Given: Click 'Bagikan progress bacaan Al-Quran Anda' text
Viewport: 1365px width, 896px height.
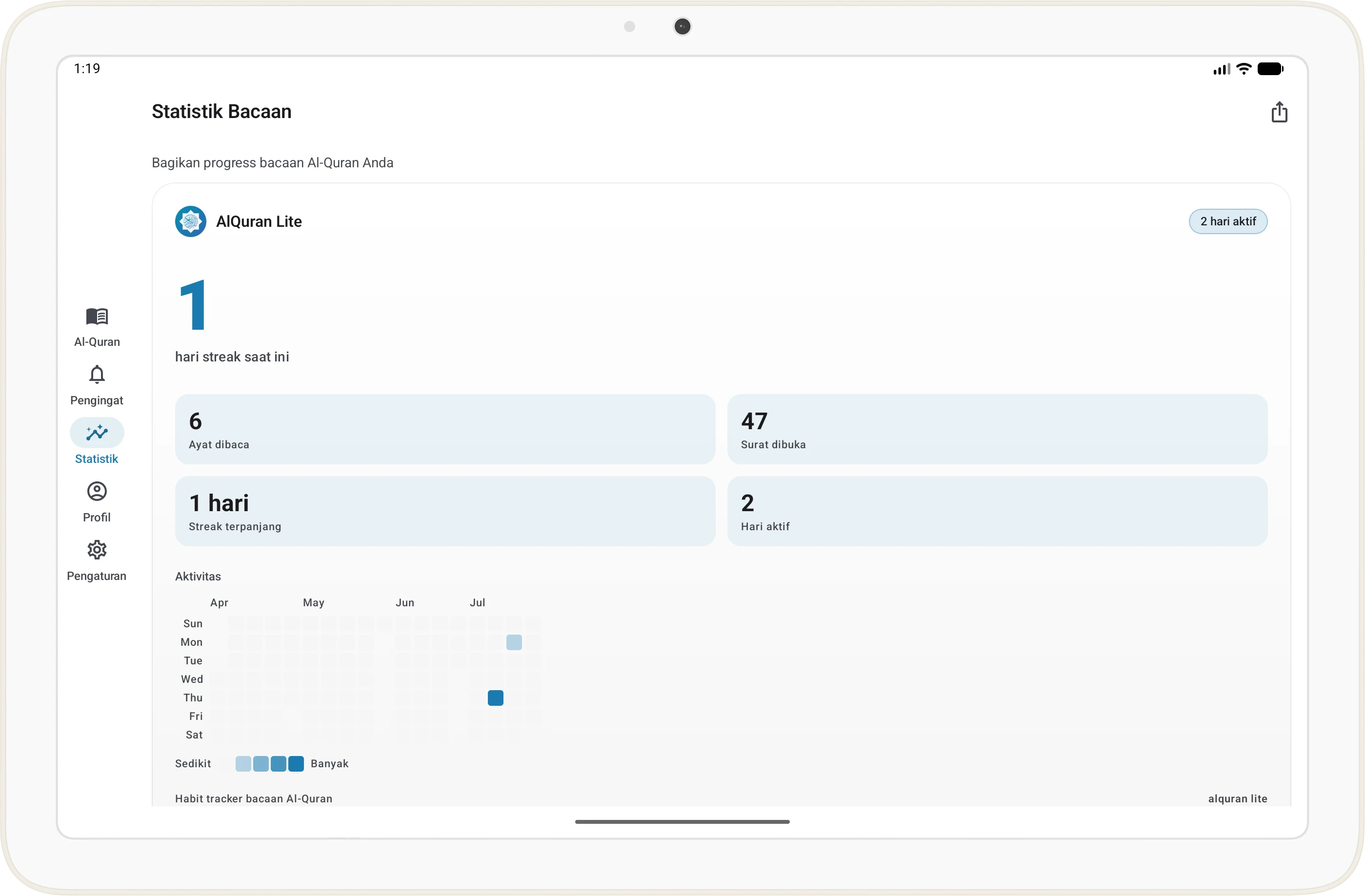Looking at the screenshot, I should pyautogui.click(x=272, y=163).
